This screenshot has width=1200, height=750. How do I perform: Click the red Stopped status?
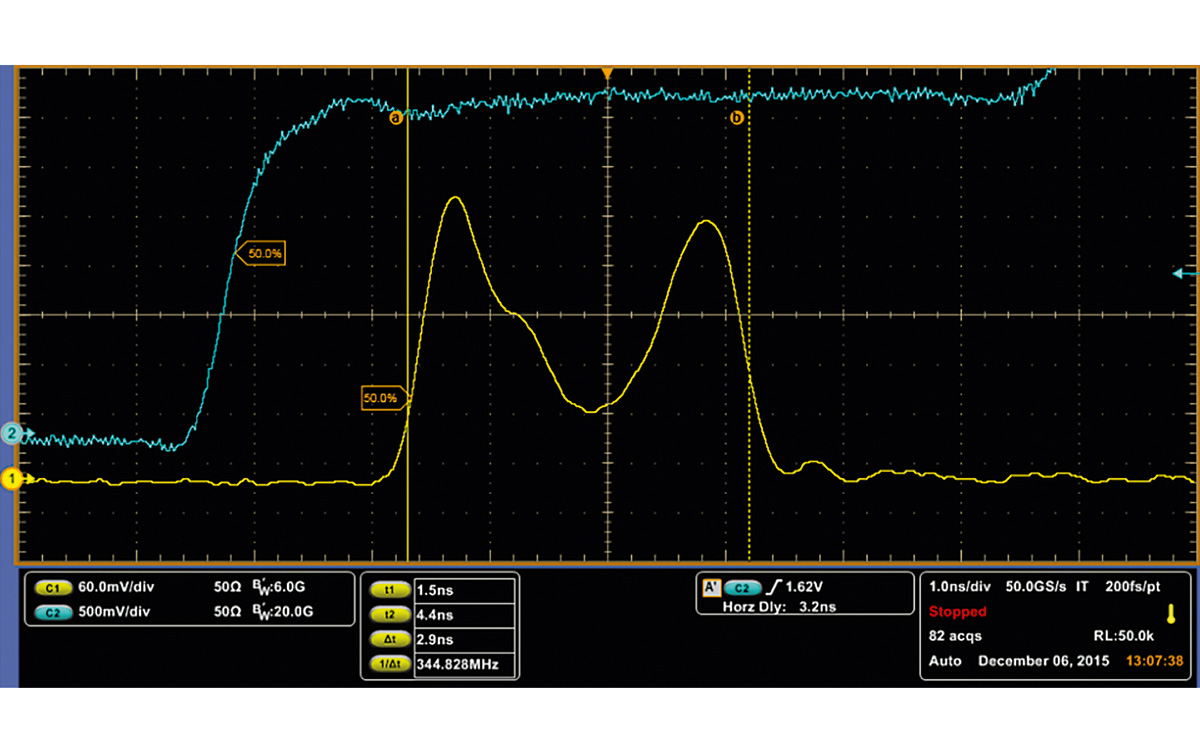pos(957,611)
